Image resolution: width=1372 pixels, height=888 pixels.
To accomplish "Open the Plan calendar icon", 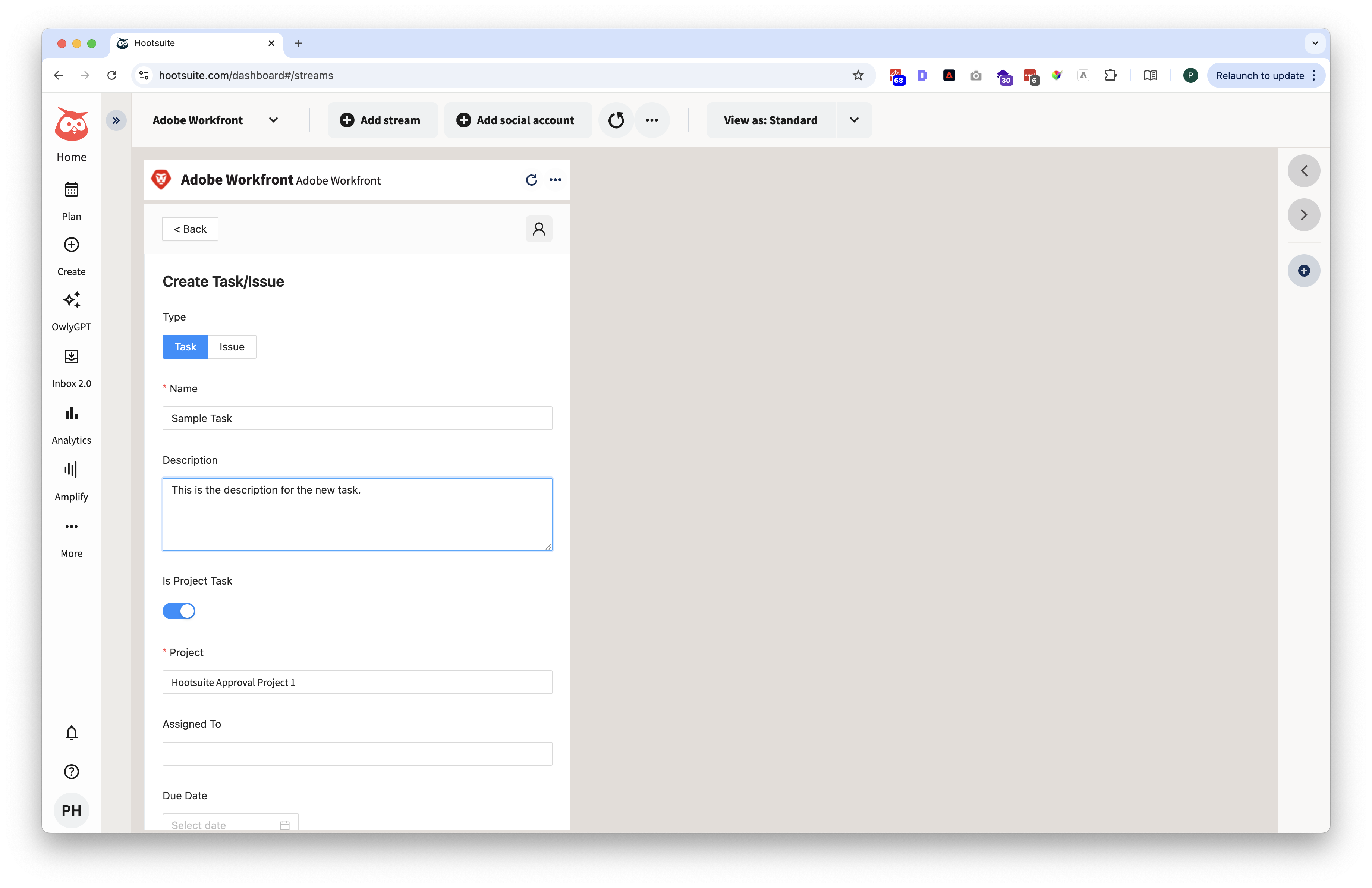I will pyautogui.click(x=72, y=190).
